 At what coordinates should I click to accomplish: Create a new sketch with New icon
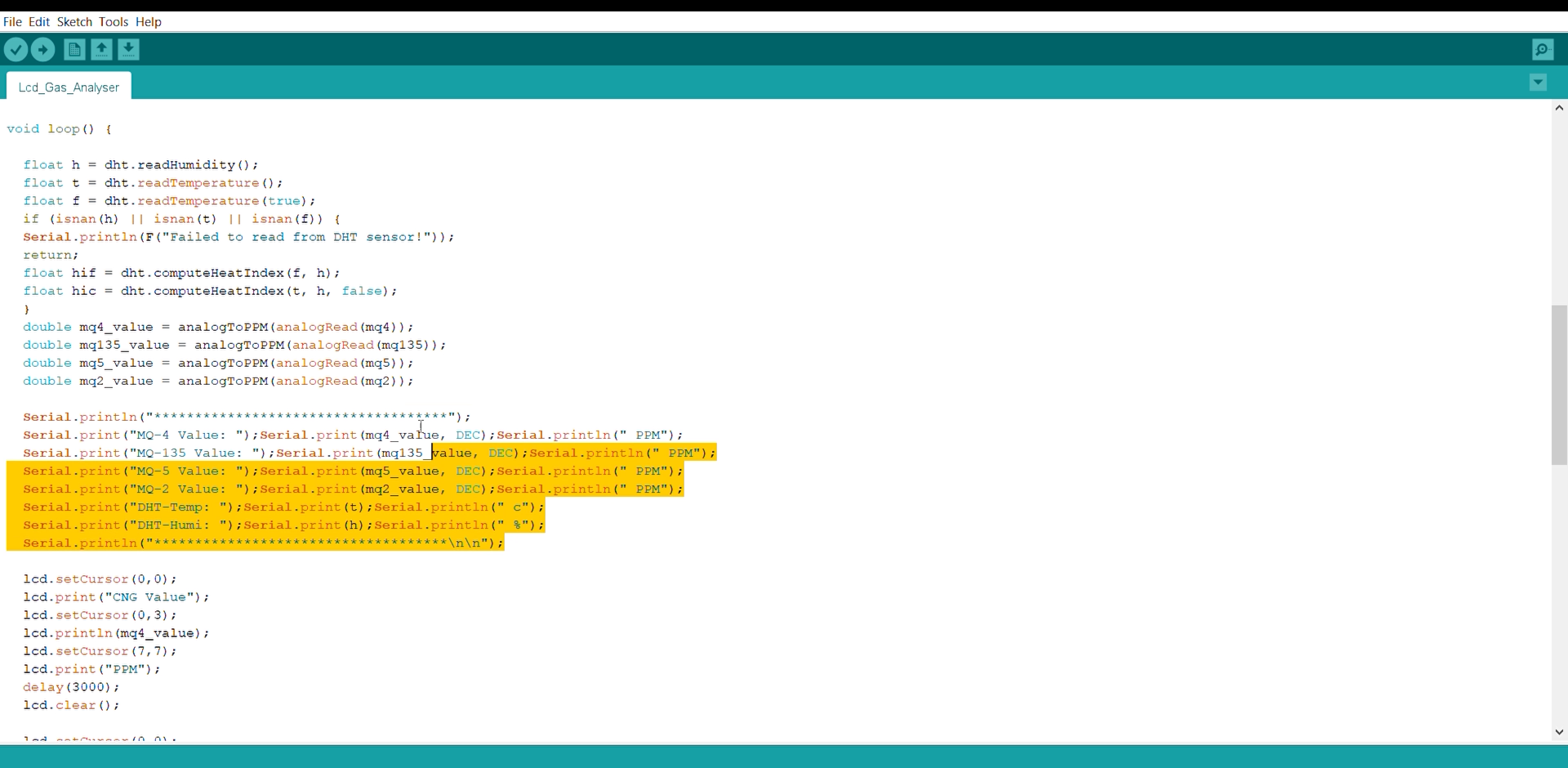tap(74, 50)
